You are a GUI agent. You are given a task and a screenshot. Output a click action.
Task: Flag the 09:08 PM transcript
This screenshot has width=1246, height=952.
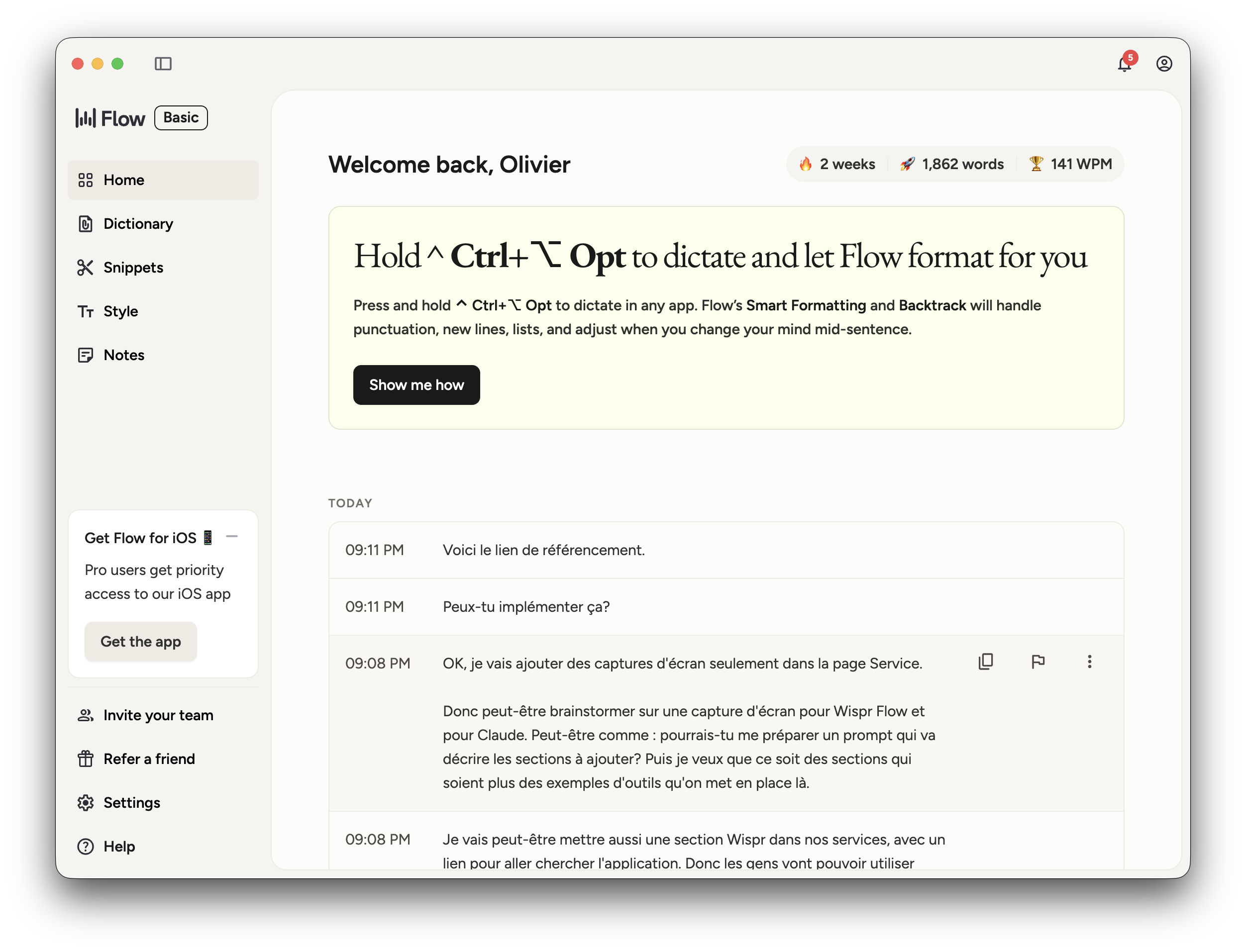(x=1038, y=662)
